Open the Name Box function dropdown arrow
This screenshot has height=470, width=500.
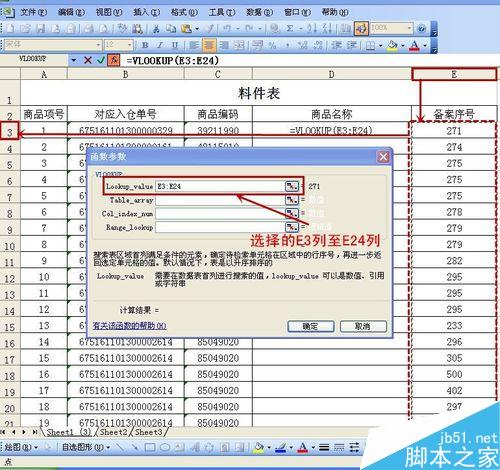(74, 60)
